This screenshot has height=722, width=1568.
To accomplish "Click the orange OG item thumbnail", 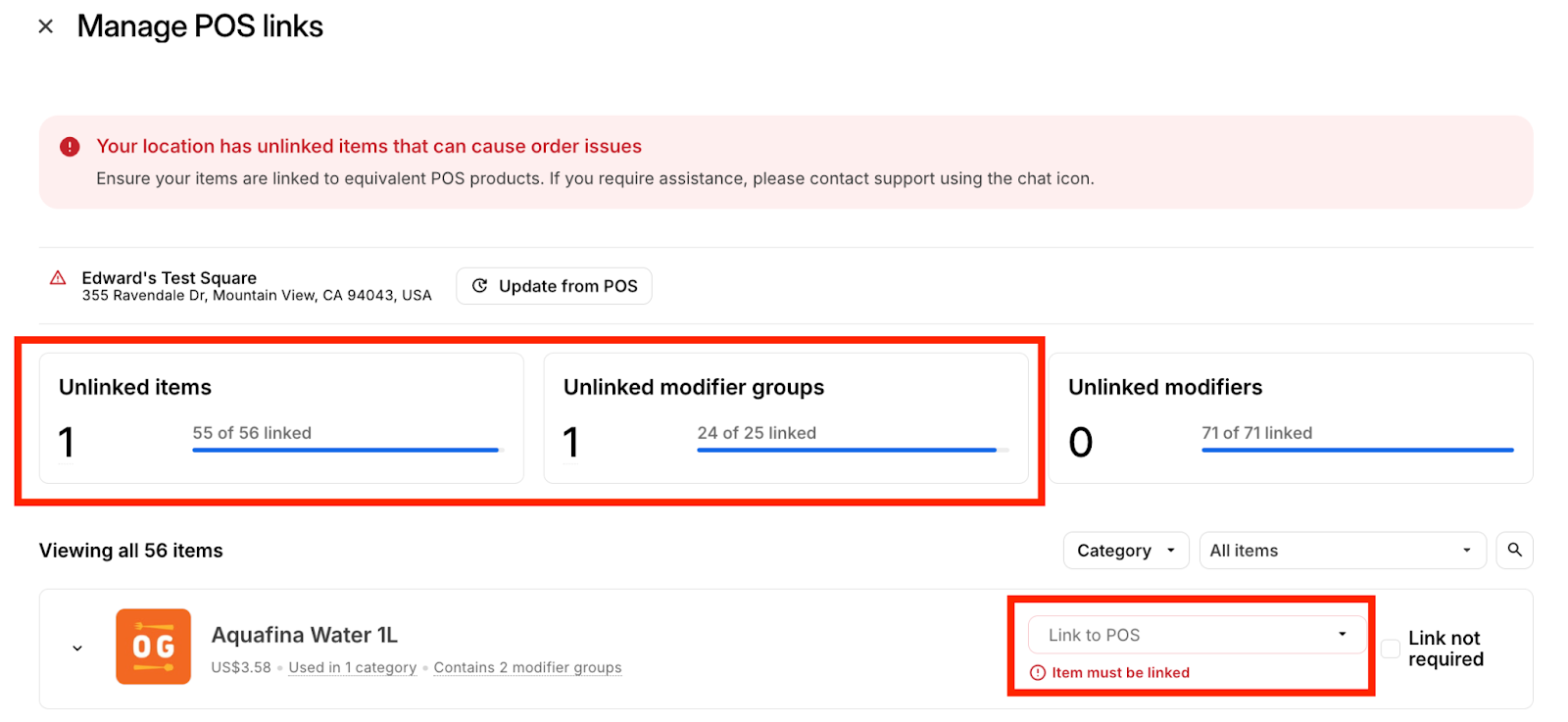I will (x=153, y=647).
